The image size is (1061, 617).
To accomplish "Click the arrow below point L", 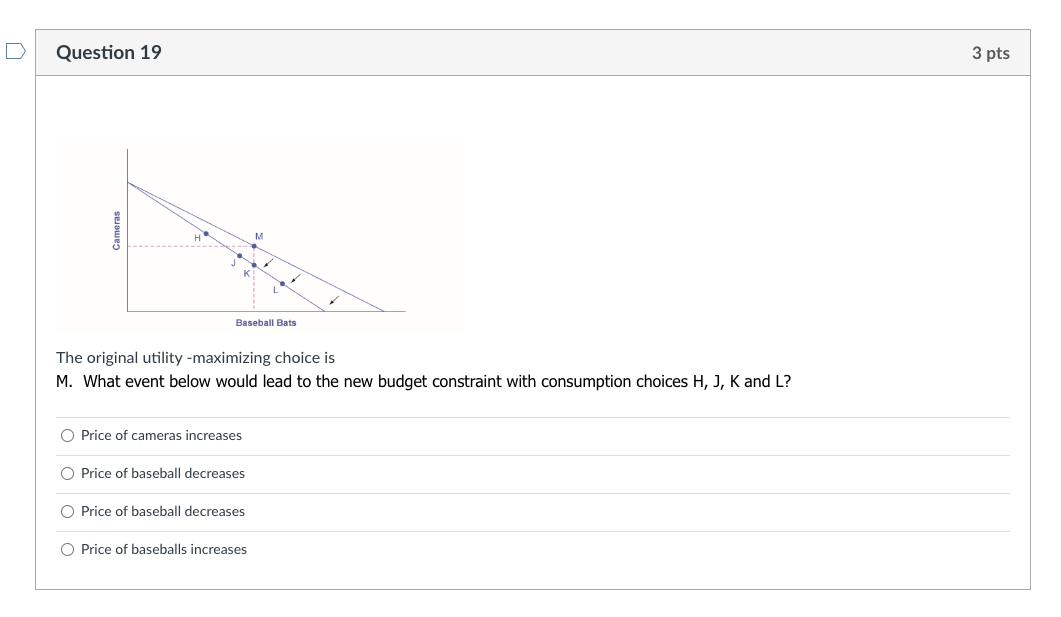I will pyautogui.click(x=295, y=280).
